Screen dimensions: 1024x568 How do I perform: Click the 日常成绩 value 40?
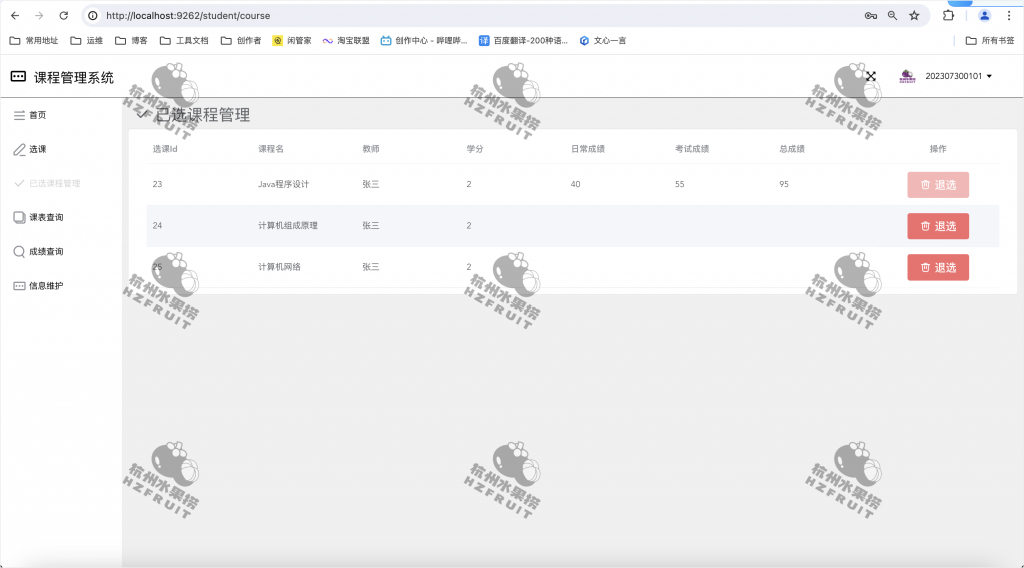[x=575, y=184]
